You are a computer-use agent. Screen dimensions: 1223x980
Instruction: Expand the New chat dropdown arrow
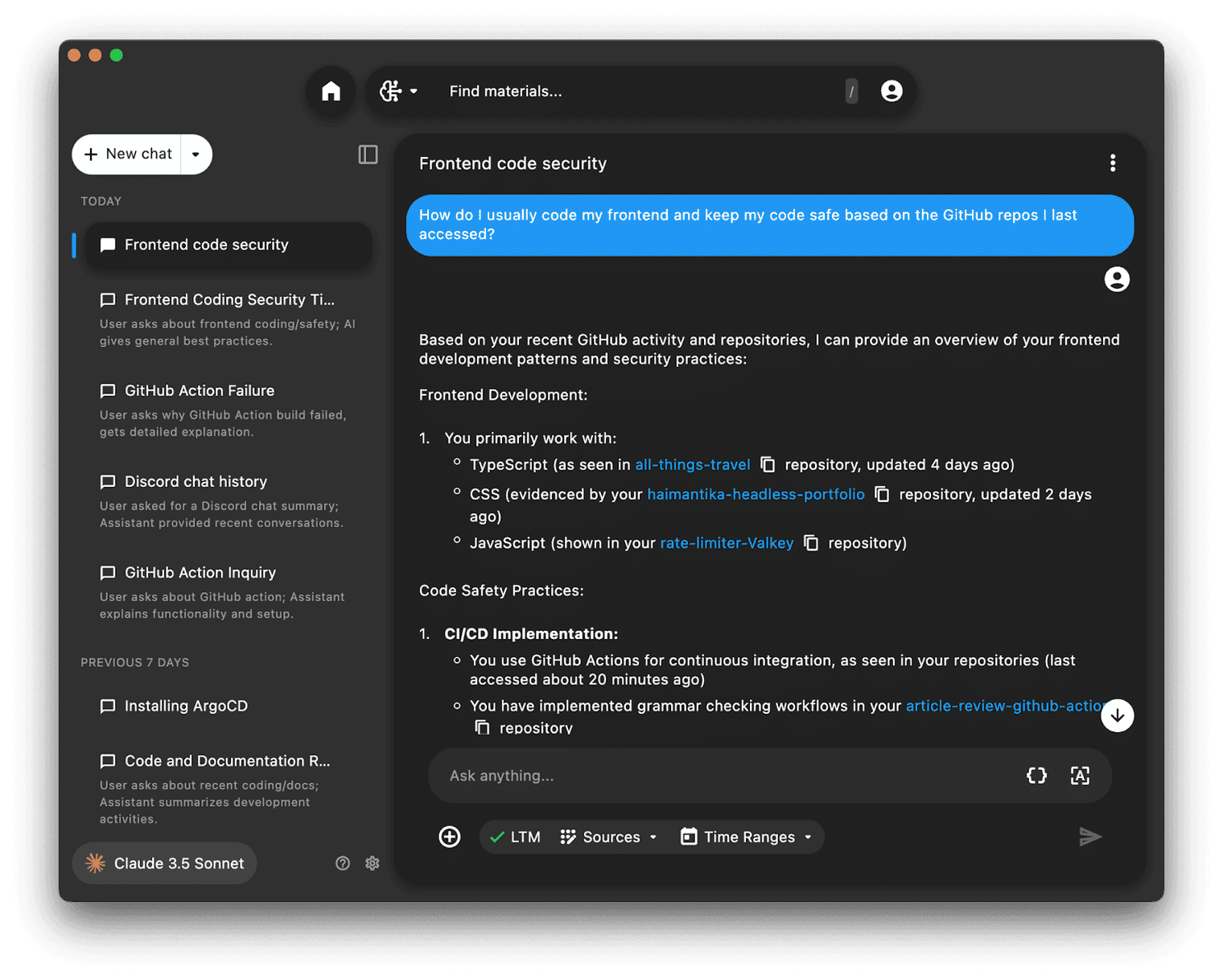[196, 154]
